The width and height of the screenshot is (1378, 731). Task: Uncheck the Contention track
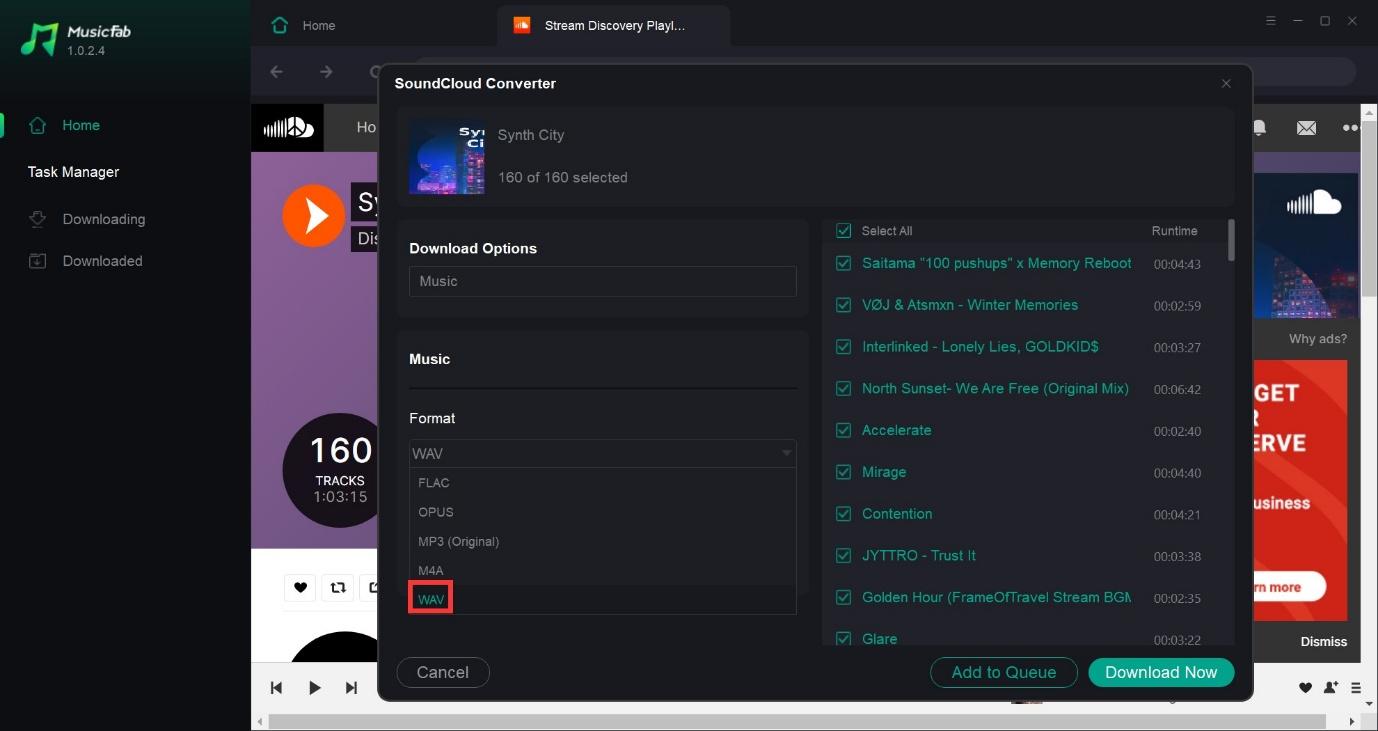pyautogui.click(x=843, y=514)
